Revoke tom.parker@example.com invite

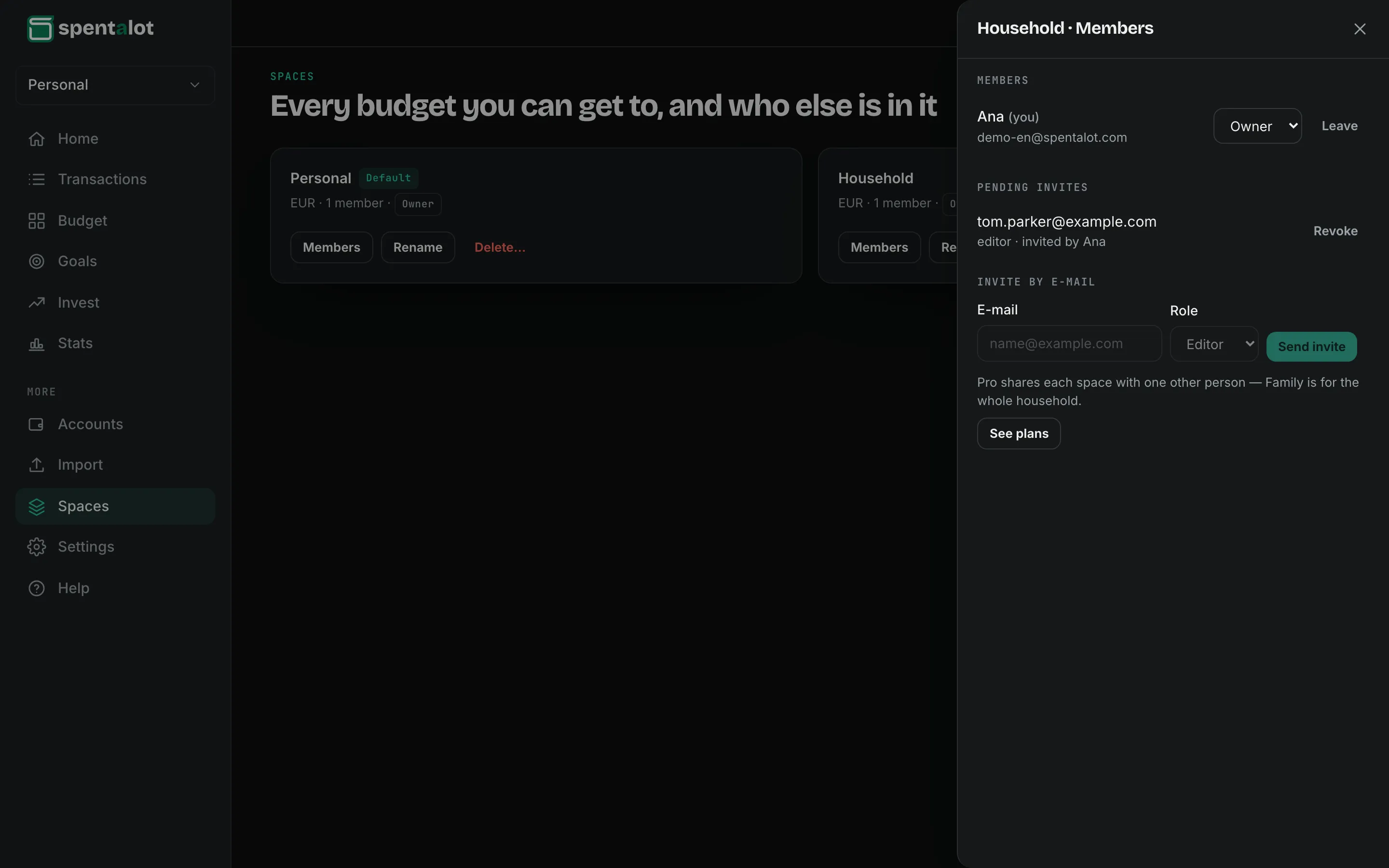[1335, 231]
